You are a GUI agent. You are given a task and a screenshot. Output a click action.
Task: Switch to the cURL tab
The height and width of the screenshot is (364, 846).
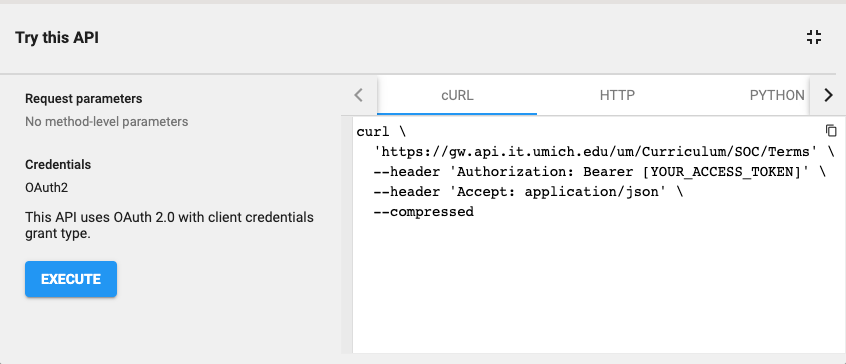[457, 95]
